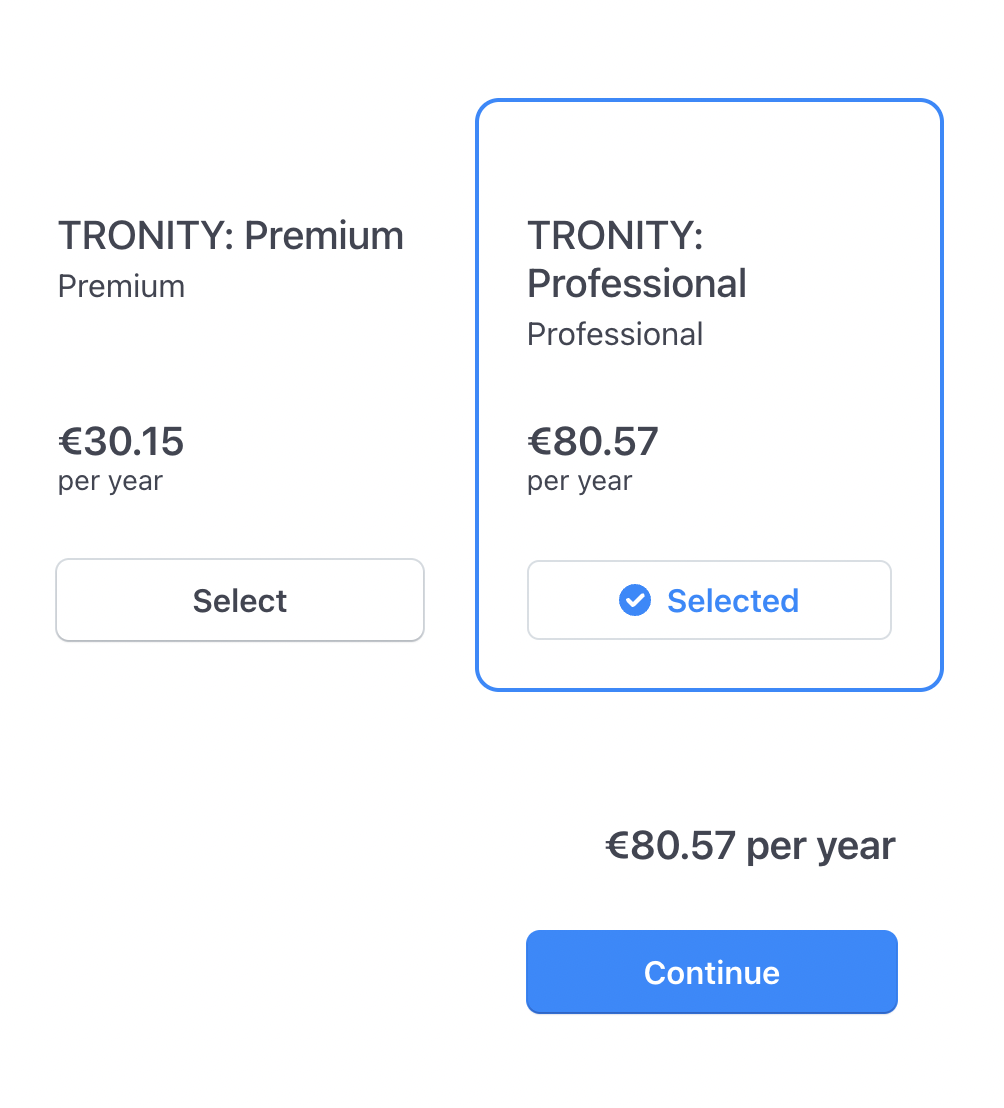Click the word Professional in the bold heading
The image size is (1004, 1108).
pyautogui.click(x=637, y=284)
